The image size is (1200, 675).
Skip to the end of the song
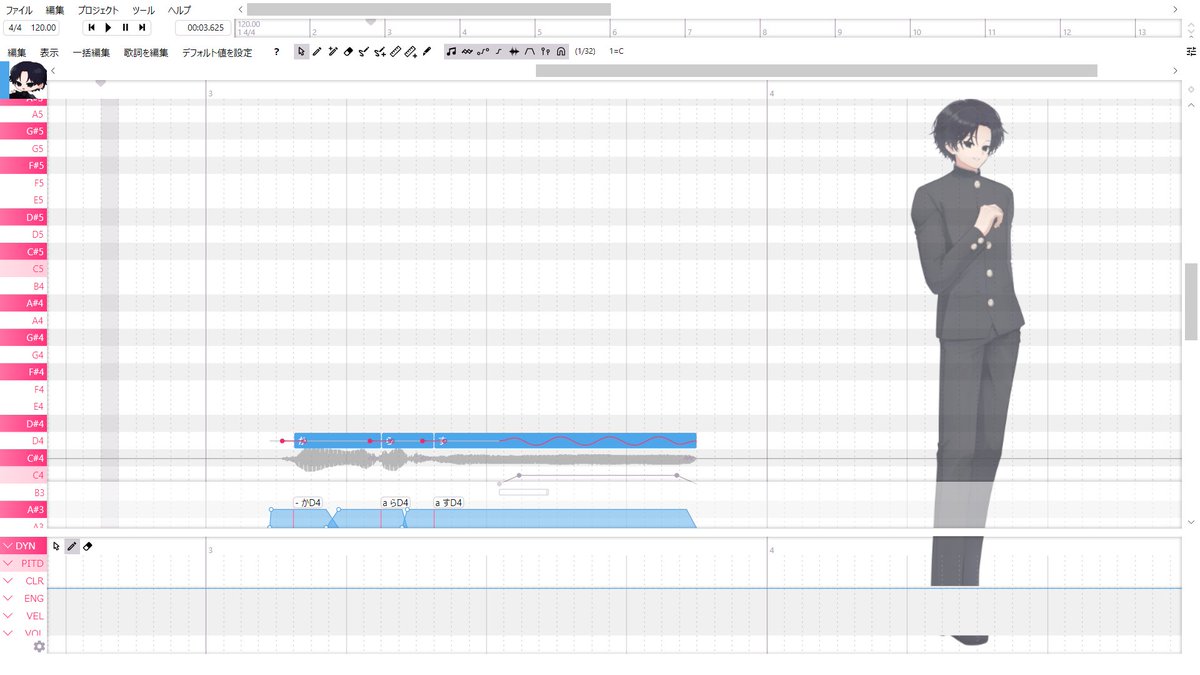(x=142, y=28)
